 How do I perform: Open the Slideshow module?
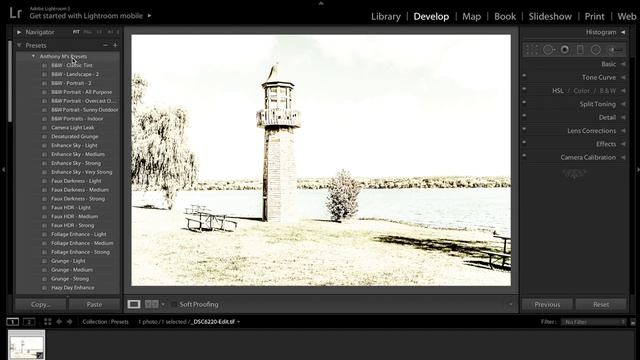550,16
